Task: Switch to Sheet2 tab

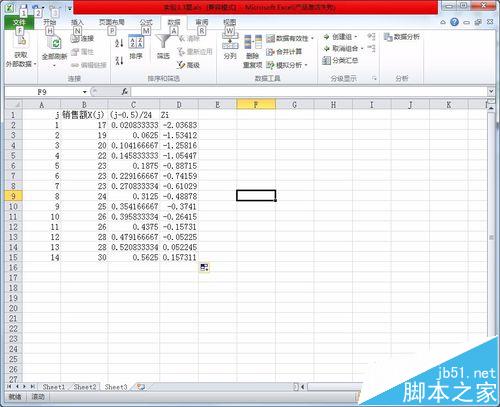Action: pos(85,387)
